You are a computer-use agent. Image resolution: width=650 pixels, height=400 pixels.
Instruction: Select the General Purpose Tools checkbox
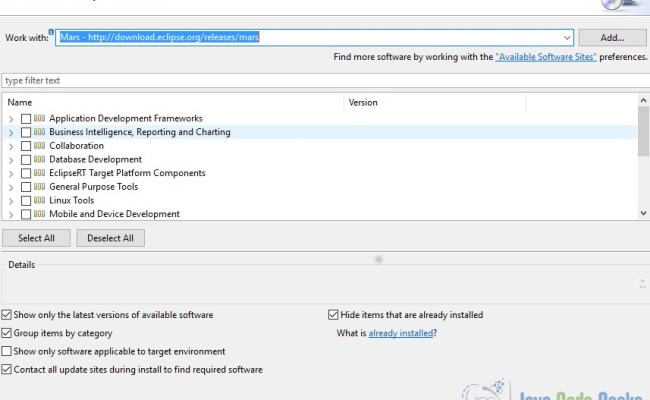[x=26, y=187]
